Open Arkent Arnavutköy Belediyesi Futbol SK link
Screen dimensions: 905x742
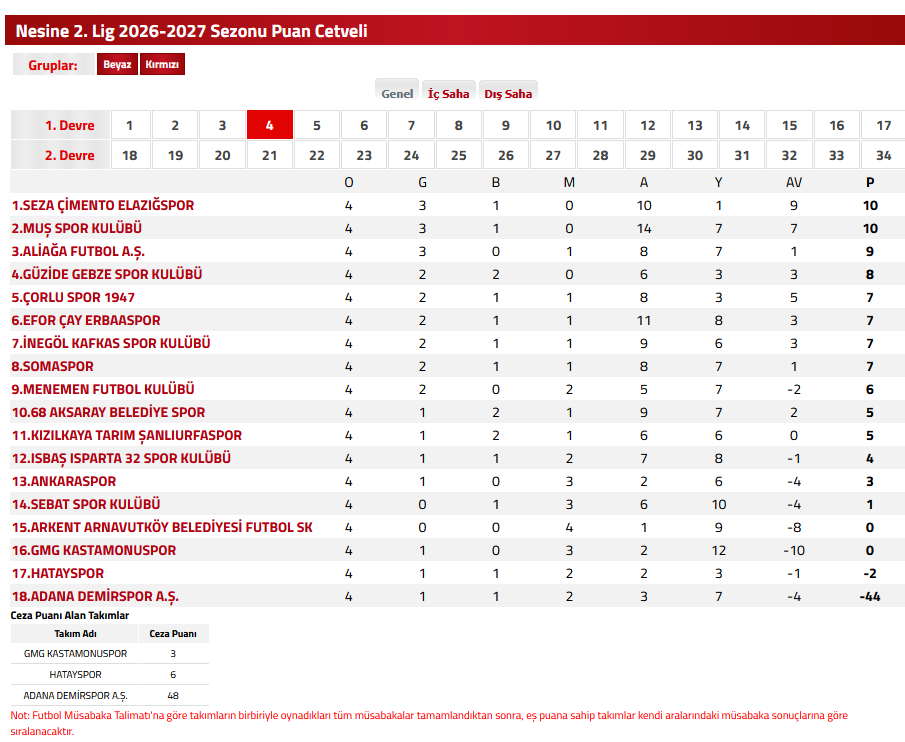coord(162,527)
